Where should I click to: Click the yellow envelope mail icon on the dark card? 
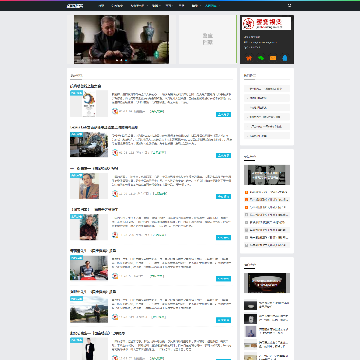(x=273, y=58)
